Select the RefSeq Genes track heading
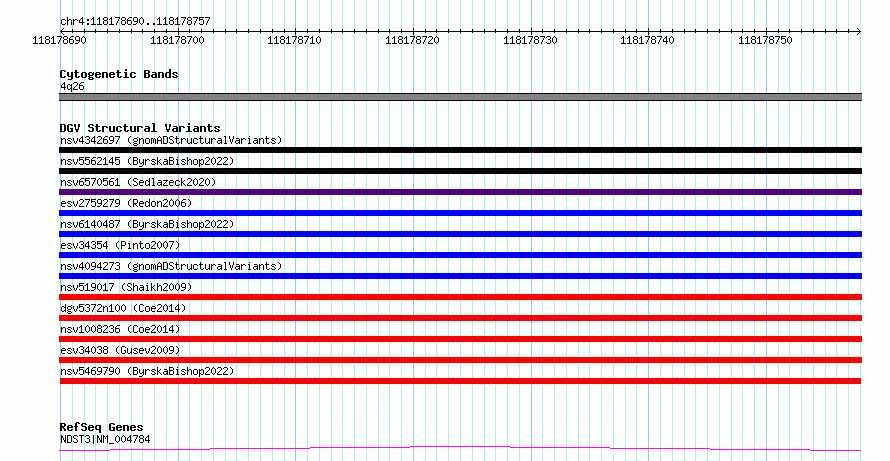This screenshot has height=461, width=890. point(101,427)
